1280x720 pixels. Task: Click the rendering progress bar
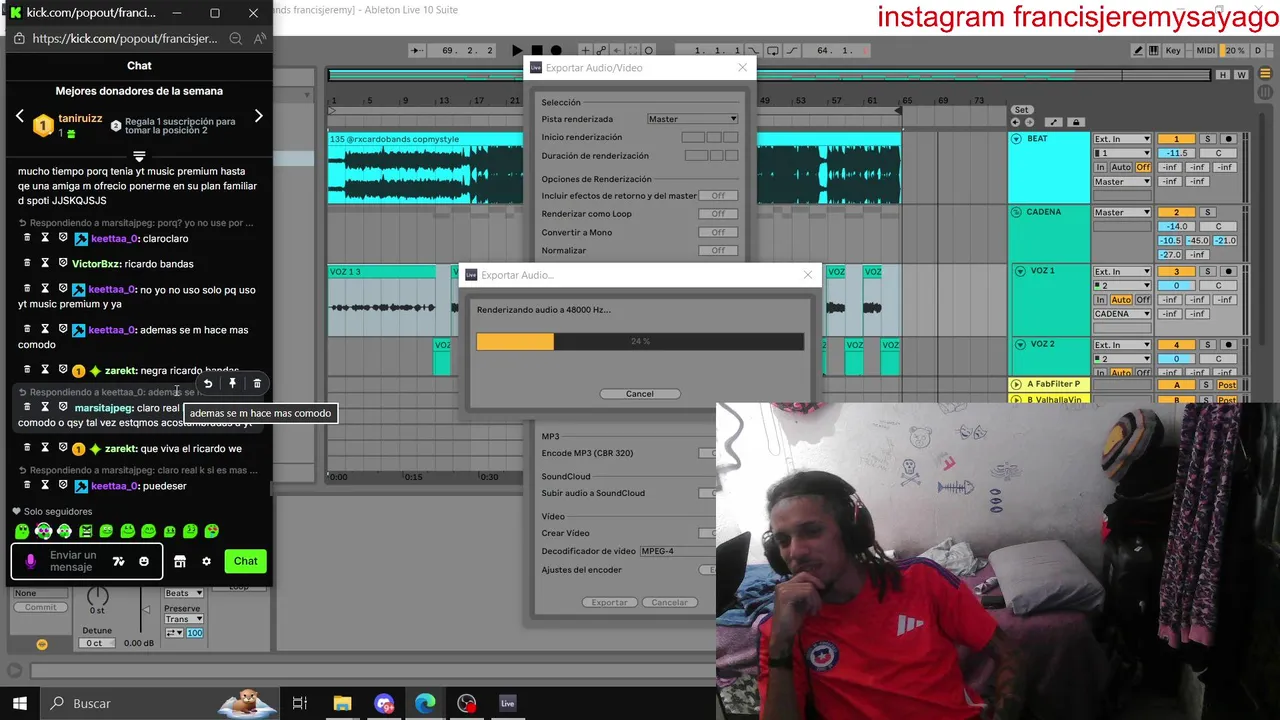[640, 341]
